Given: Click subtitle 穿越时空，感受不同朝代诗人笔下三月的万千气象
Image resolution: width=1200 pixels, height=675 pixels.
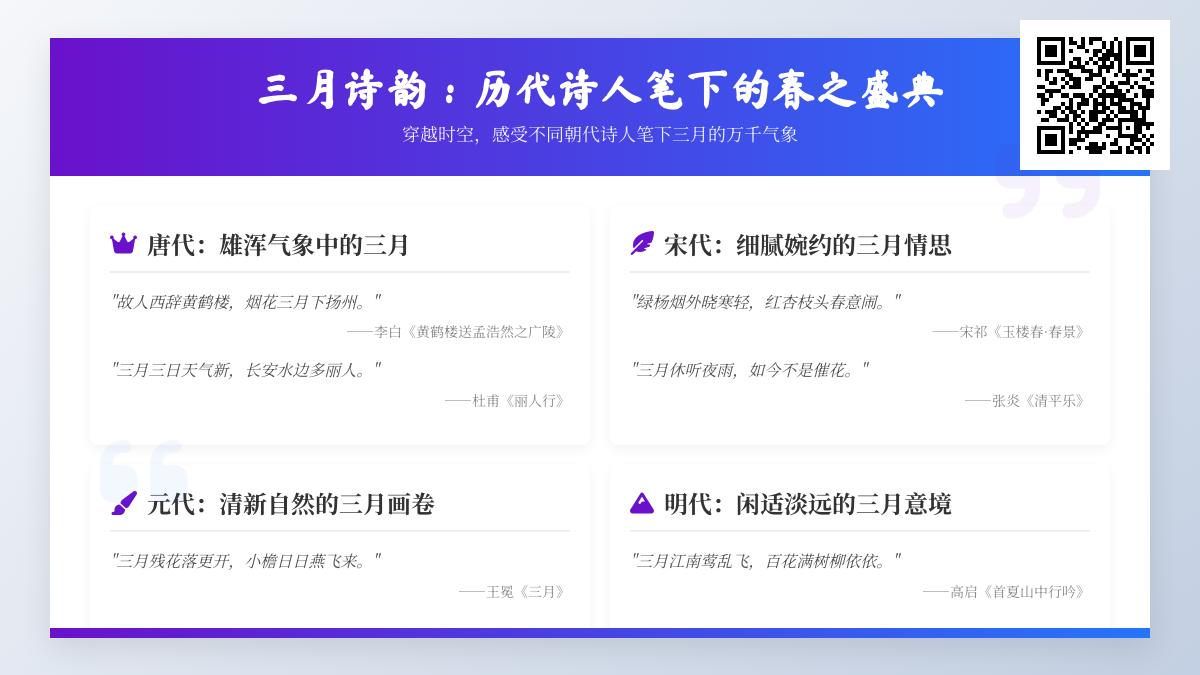Looking at the screenshot, I should click(600, 135).
